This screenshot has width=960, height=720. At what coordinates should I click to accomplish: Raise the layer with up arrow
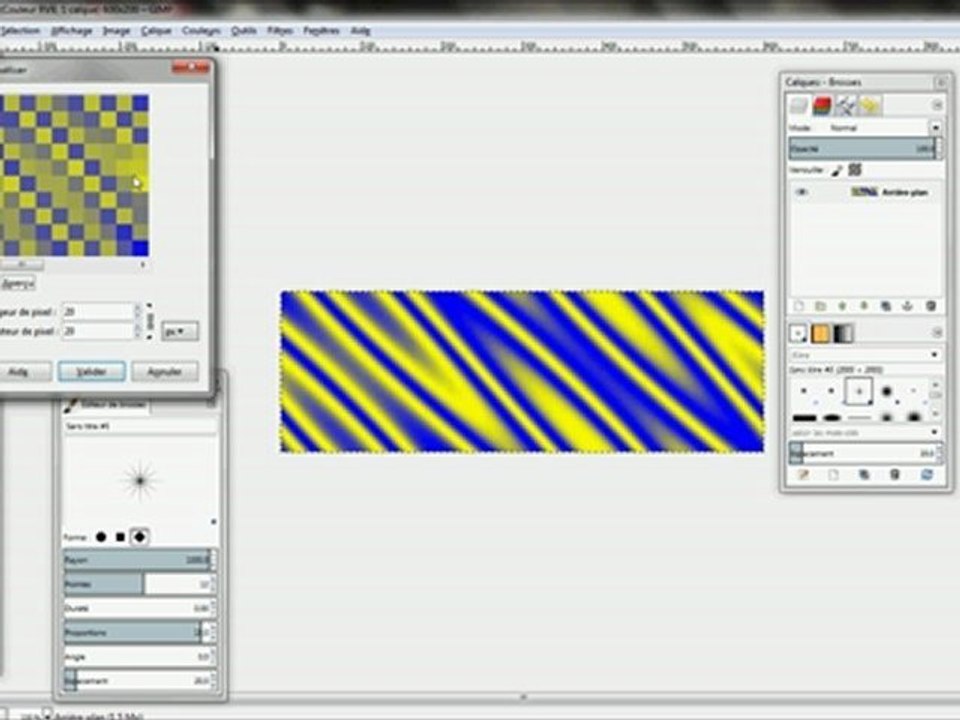click(842, 306)
